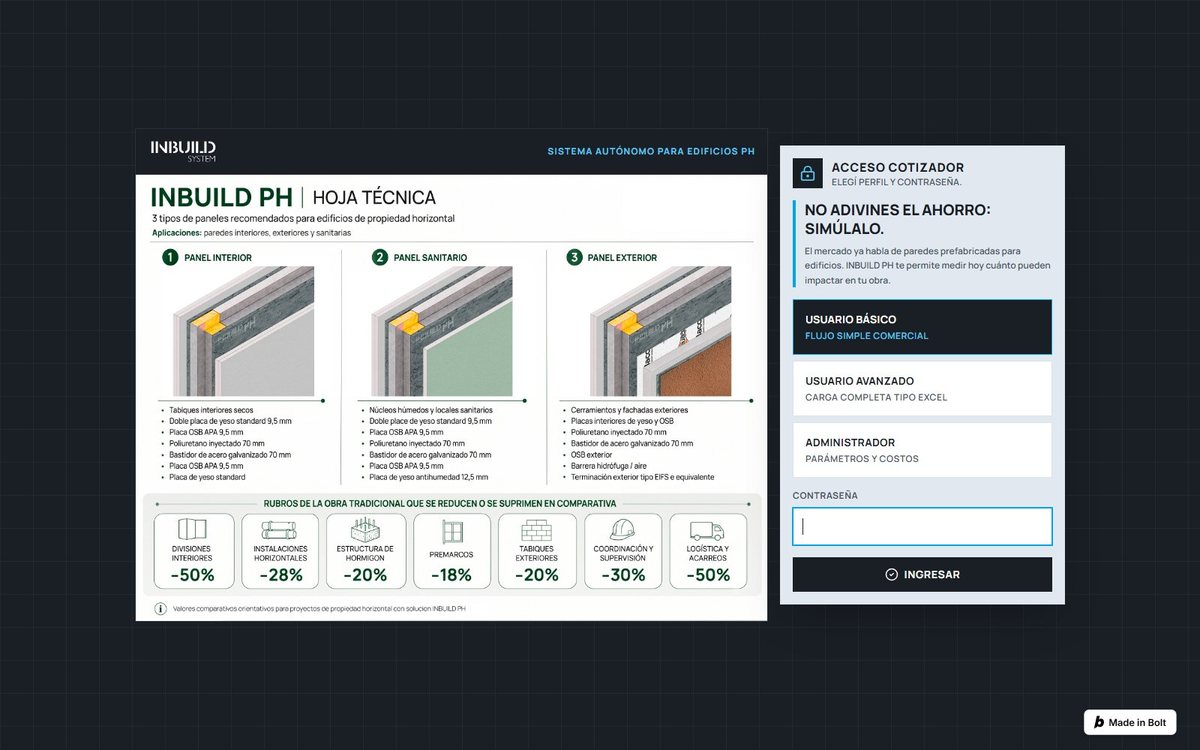
Task: Click 'Núcleos húmedos y locales sanitarios' bullet
Action: click(x=431, y=410)
